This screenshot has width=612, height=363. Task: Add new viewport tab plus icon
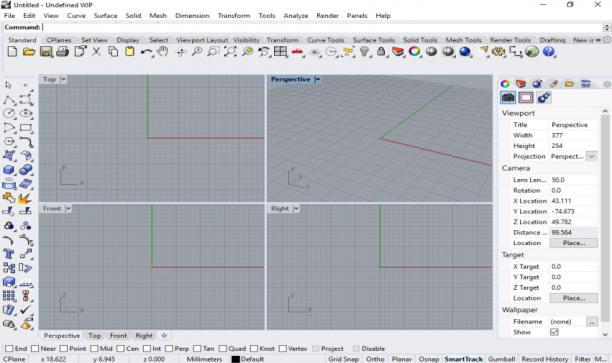[164, 336]
